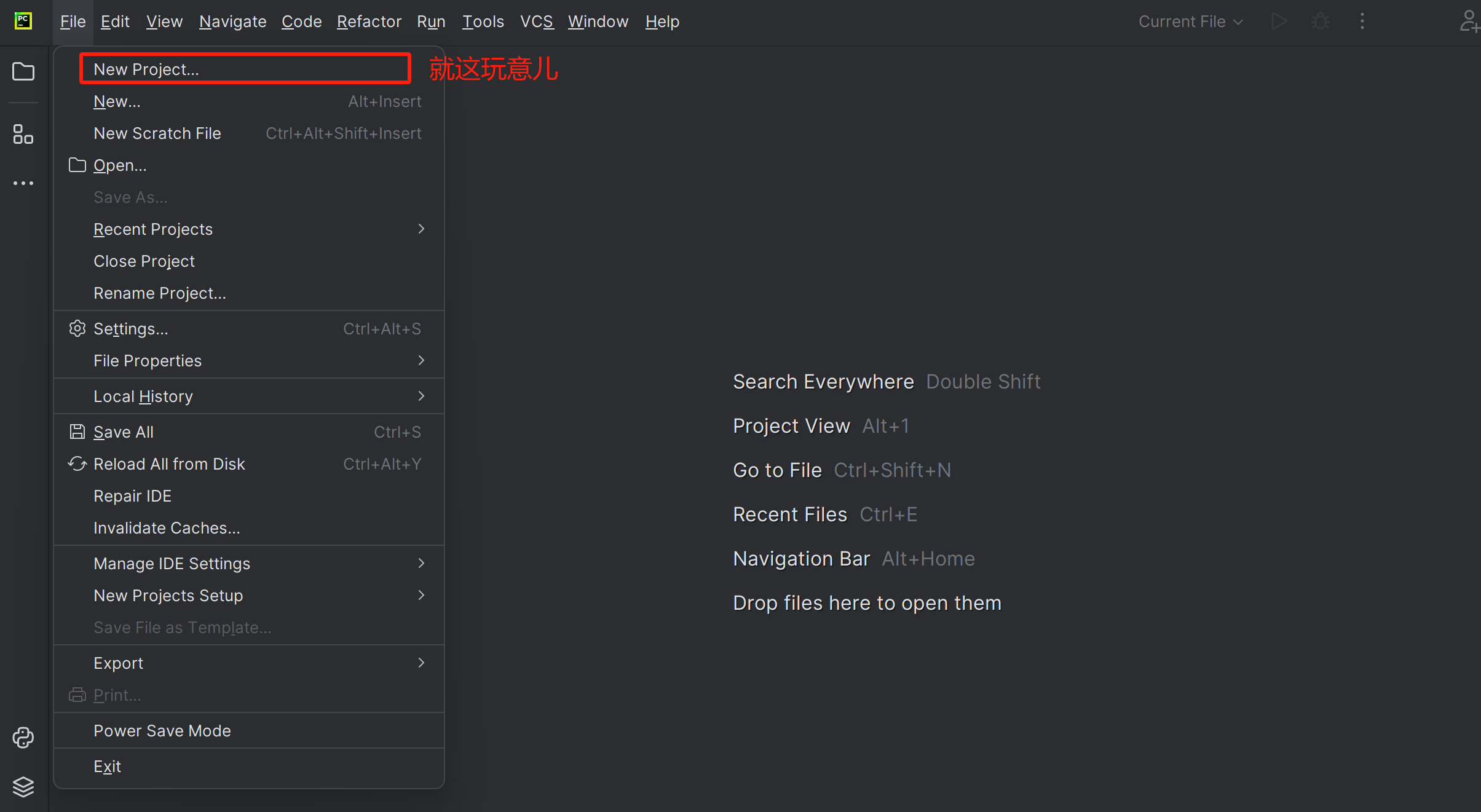1481x812 pixels.
Task: Click the Run play icon in toolbar
Action: click(x=1279, y=22)
